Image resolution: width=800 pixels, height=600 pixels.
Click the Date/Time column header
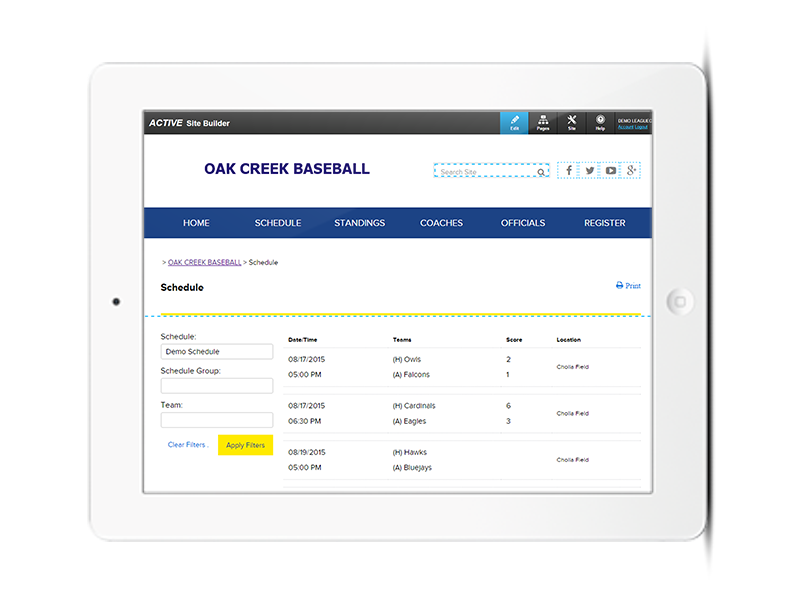pos(303,340)
